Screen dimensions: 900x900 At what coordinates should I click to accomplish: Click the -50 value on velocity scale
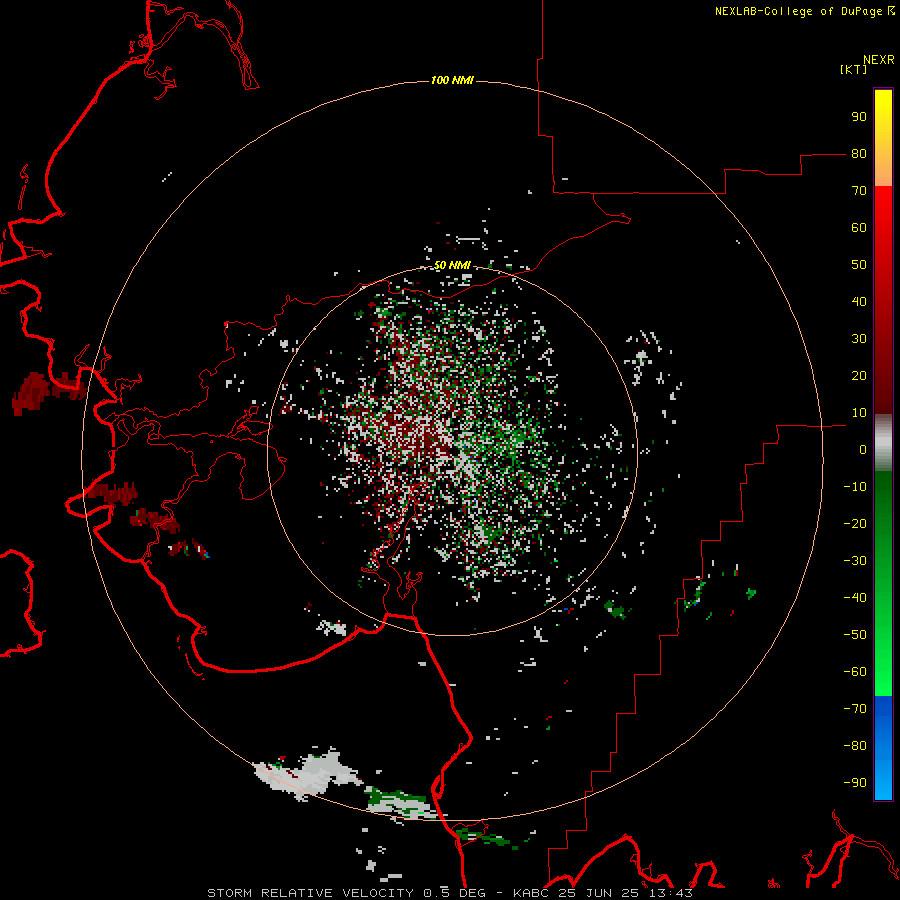tap(855, 635)
